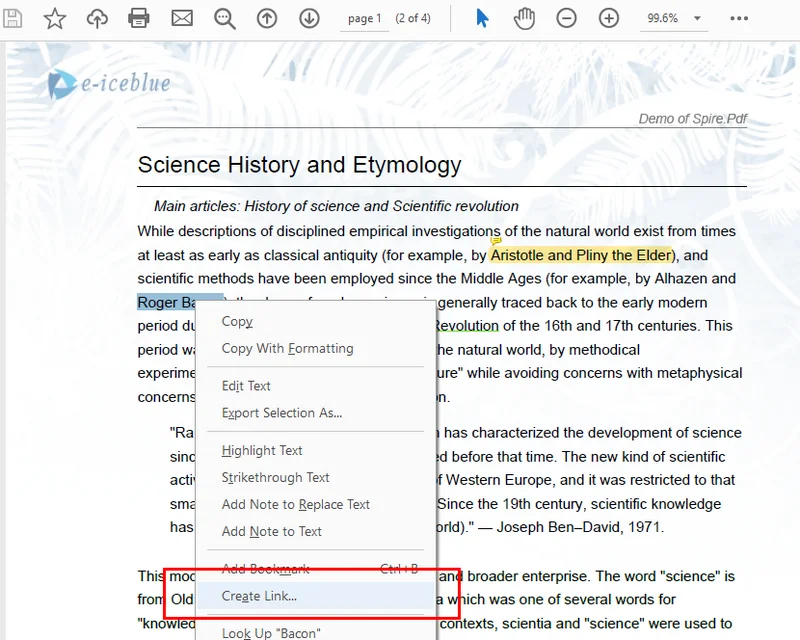Go to previous page with up arrow
800x640 pixels.
click(267, 18)
